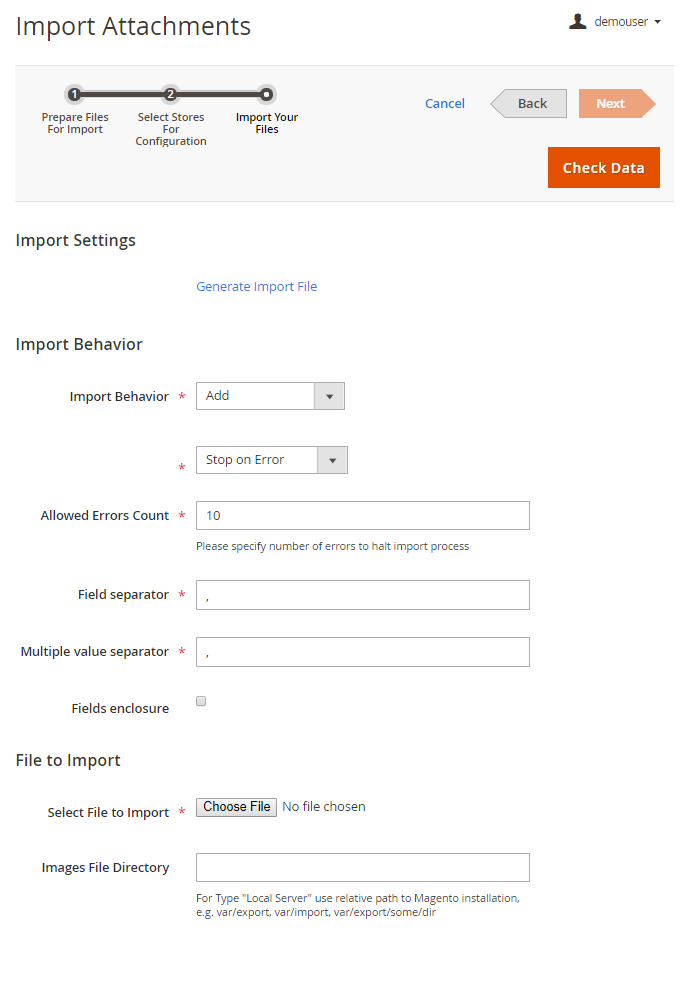Click the demouser account avatar icon
The height and width of the screenshot is (1000, 685).
coord(577,21)
